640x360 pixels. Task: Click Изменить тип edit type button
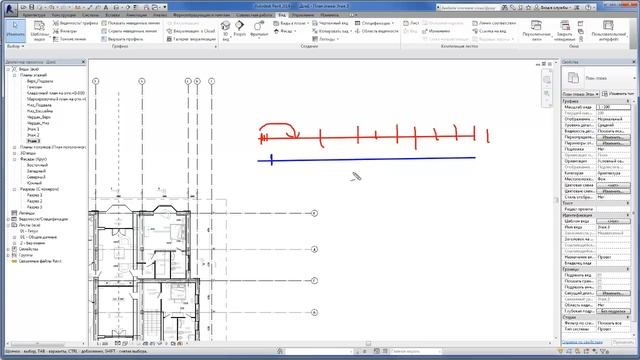[618, 94]
